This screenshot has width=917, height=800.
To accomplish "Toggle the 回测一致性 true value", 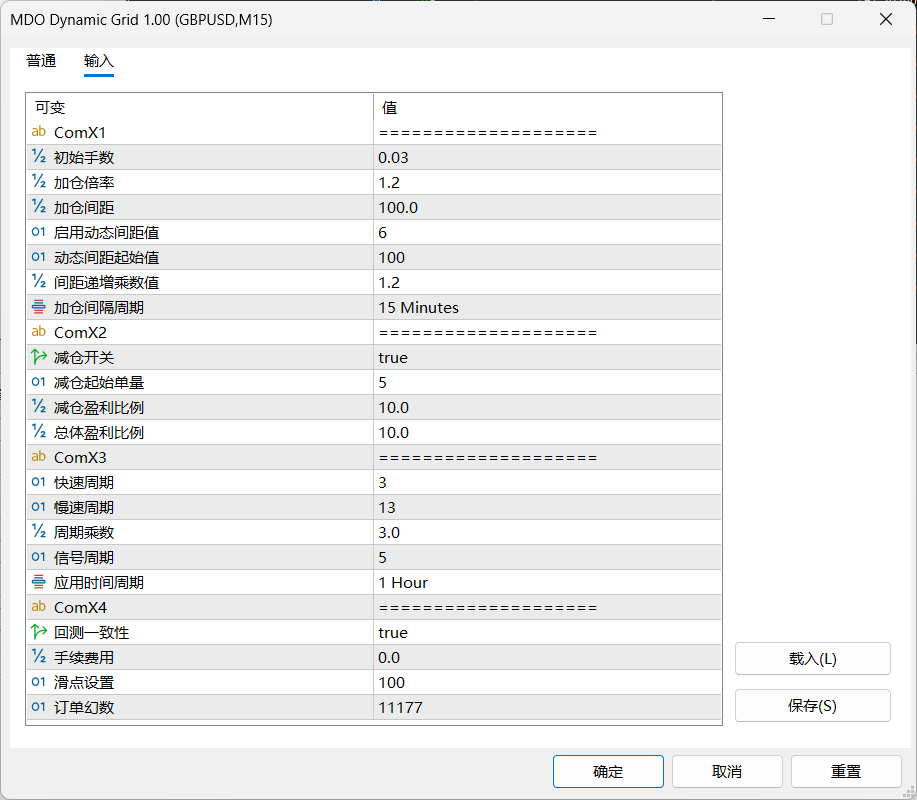I will coord(547,632).
